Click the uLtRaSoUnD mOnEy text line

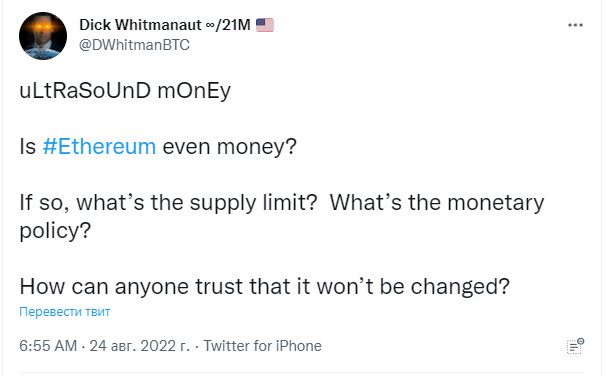click(x=125, y=91)
